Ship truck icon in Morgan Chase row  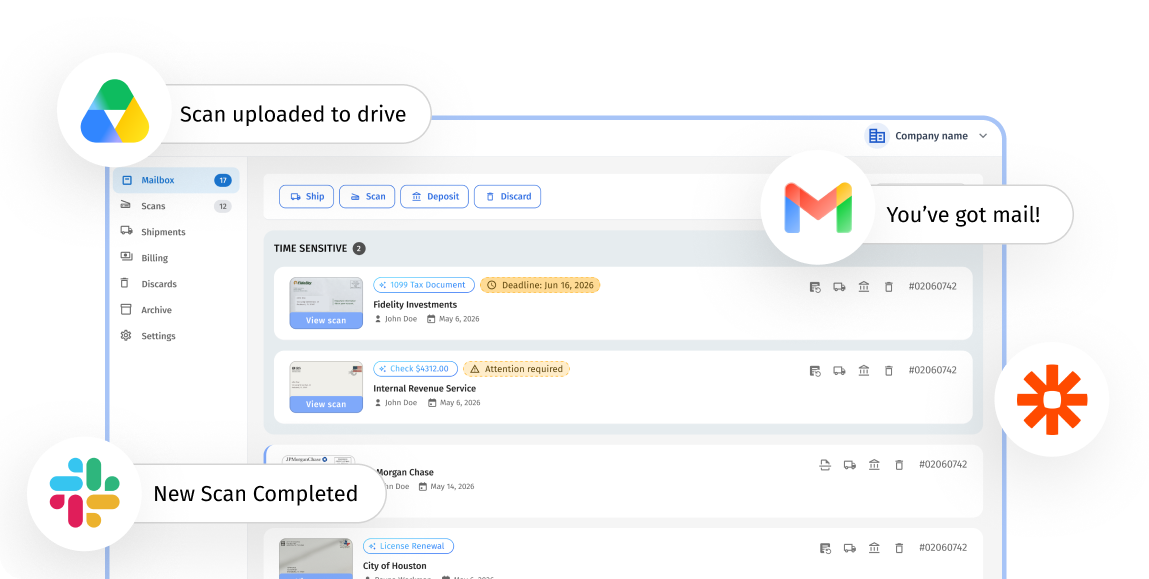(849, 465)
